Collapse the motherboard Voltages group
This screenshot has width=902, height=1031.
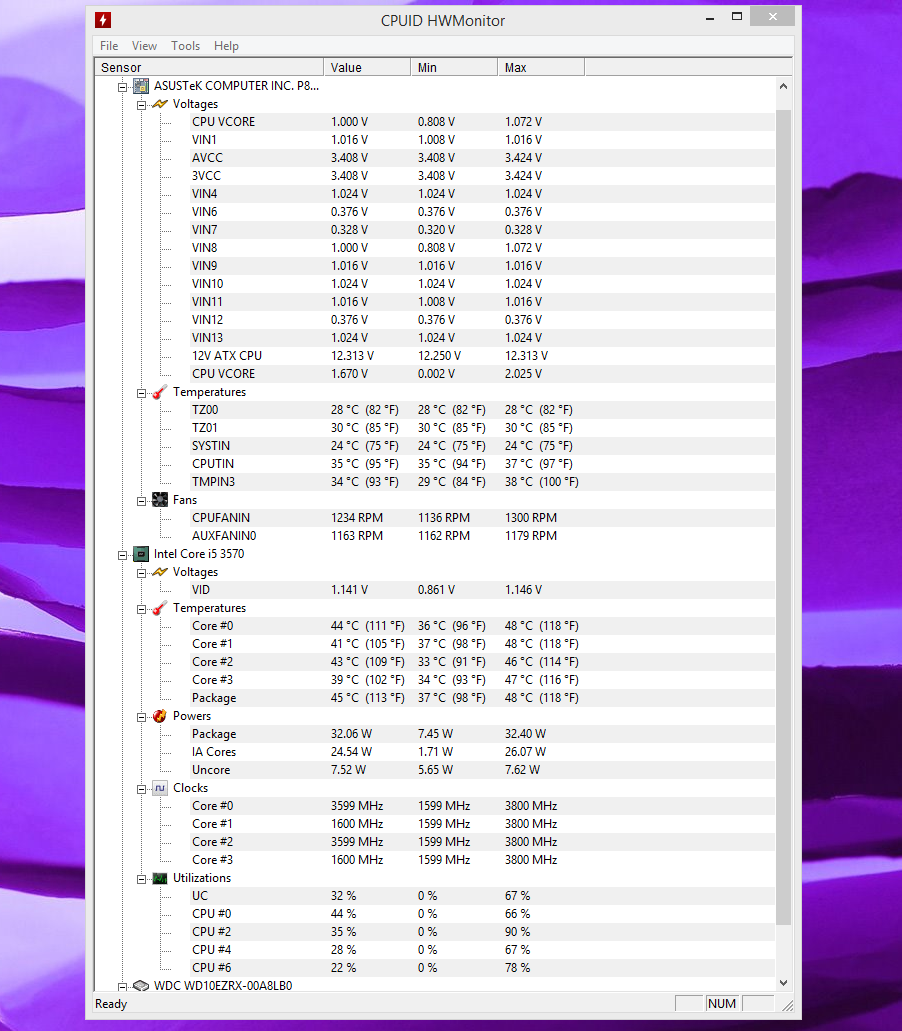click(x=141, y=105)
